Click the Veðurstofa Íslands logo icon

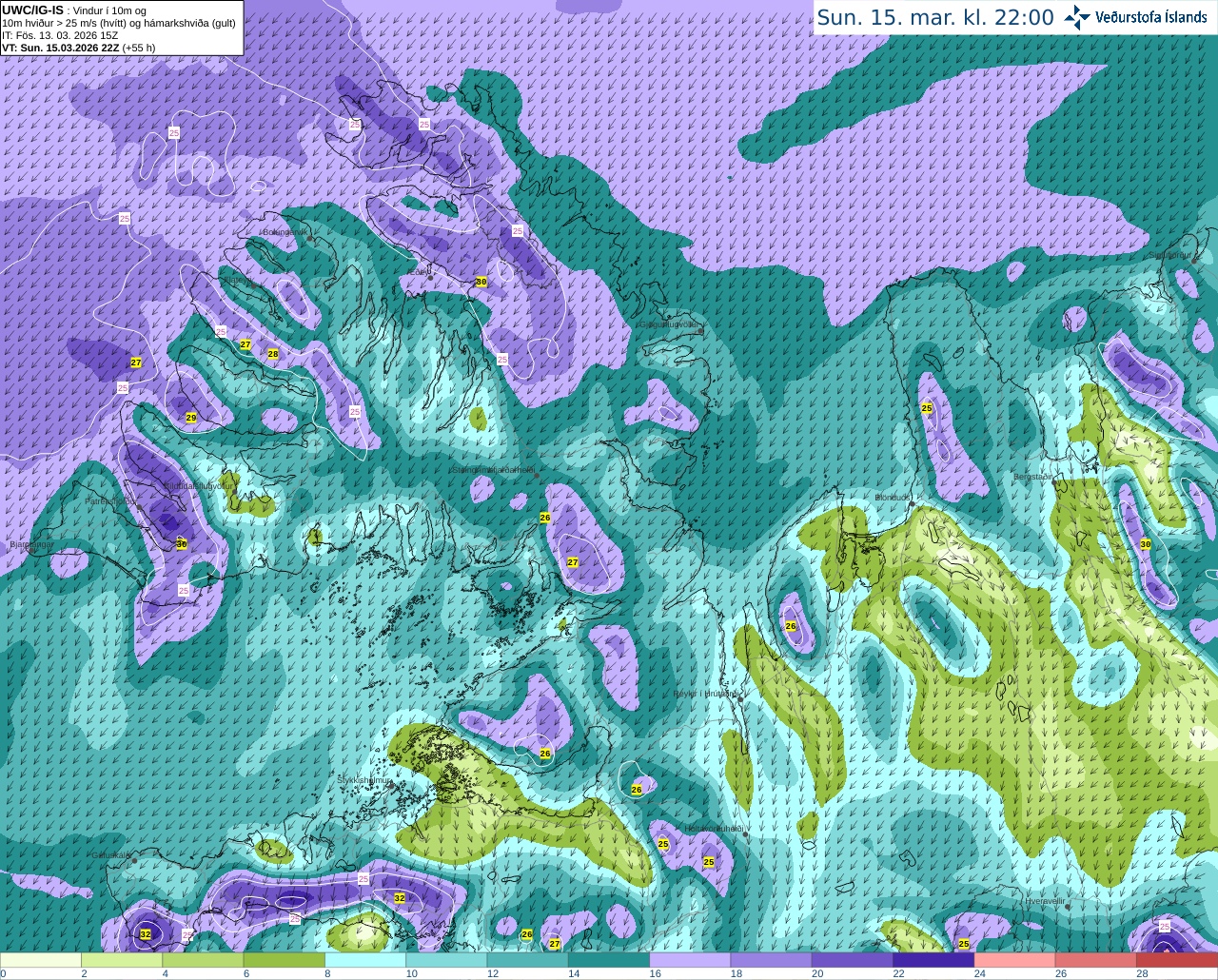pyautogui.click(x=1076, y=17)
